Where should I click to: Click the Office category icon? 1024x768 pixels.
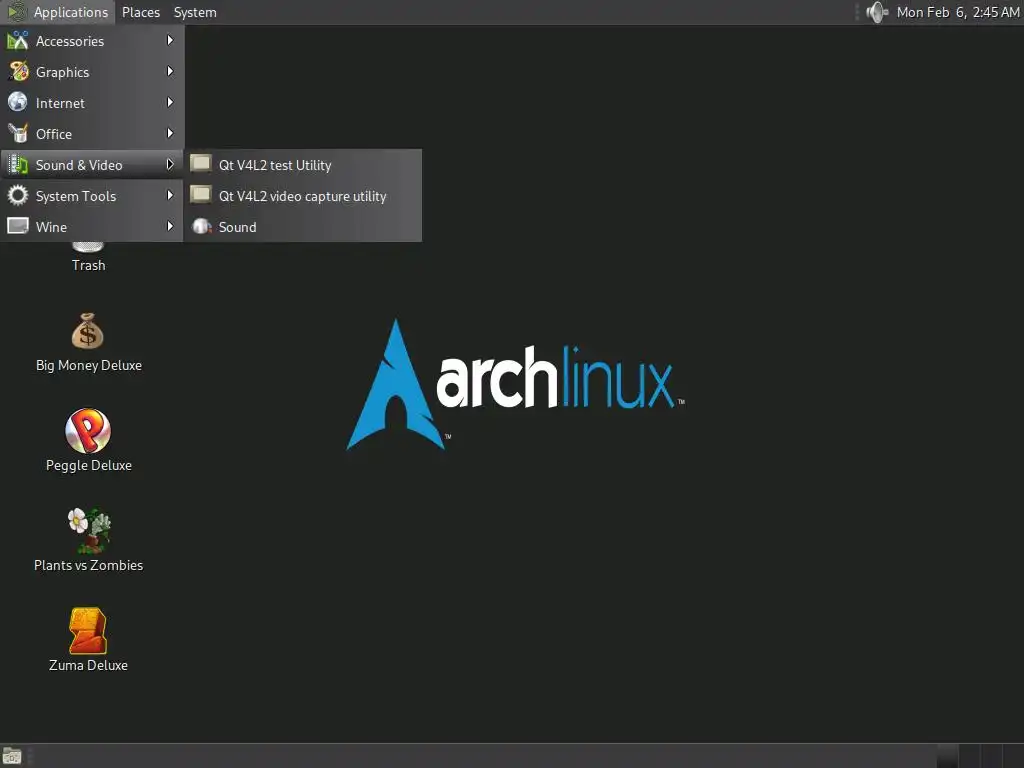pyautogui.click(x=18, y=133)
